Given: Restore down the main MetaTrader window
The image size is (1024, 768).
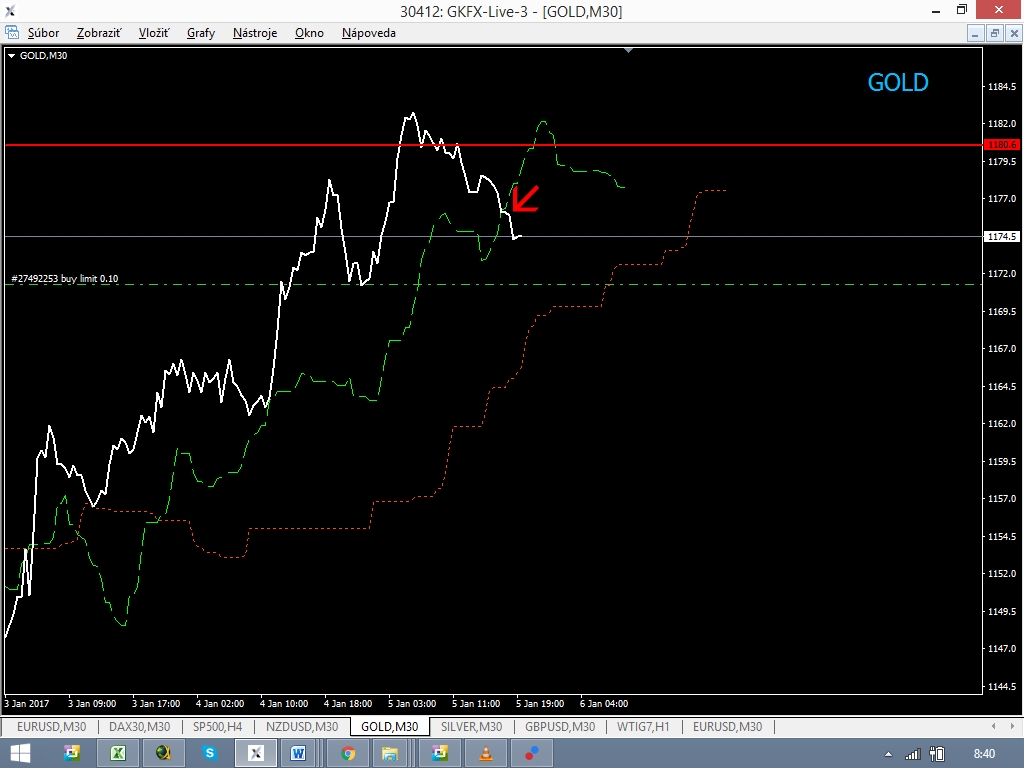Looking at the screenshot, I should [x=962, y=10].
